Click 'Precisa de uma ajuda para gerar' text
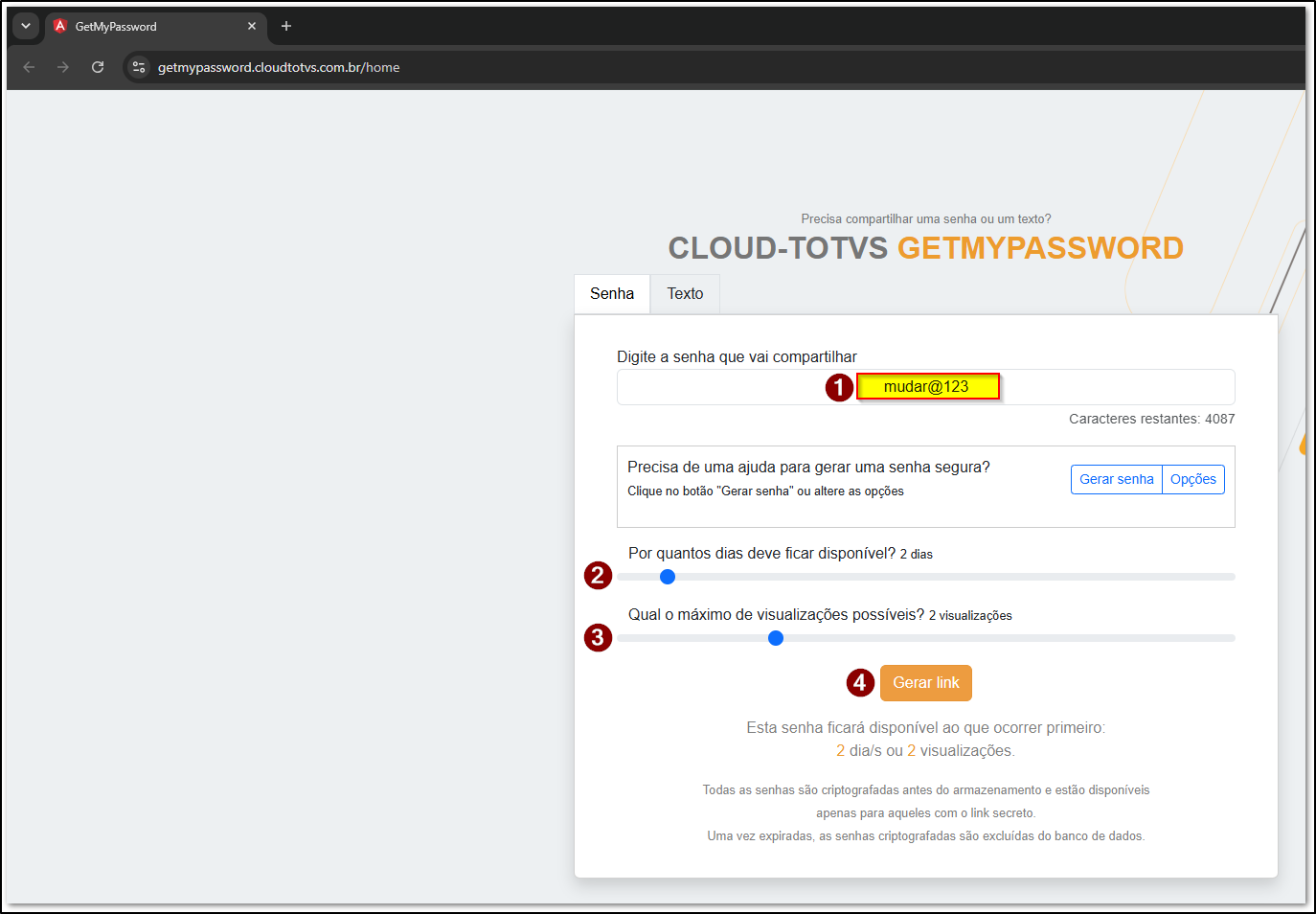The width and height of the screenshot is (1316, 914). [x=808, y=468]
